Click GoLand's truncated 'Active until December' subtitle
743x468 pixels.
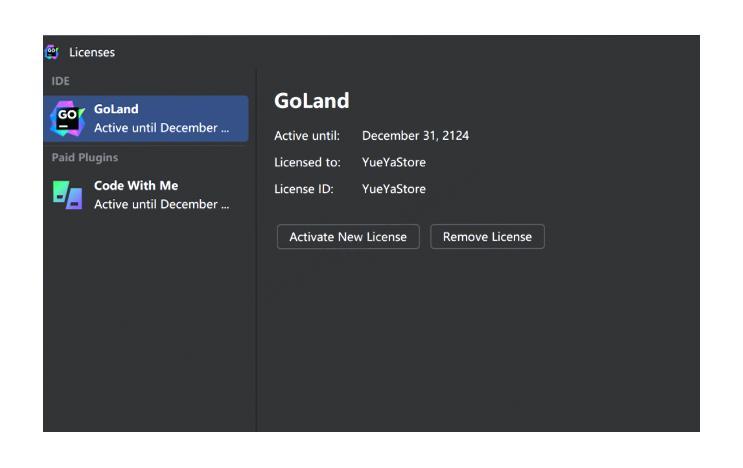[x=161, y=128]
